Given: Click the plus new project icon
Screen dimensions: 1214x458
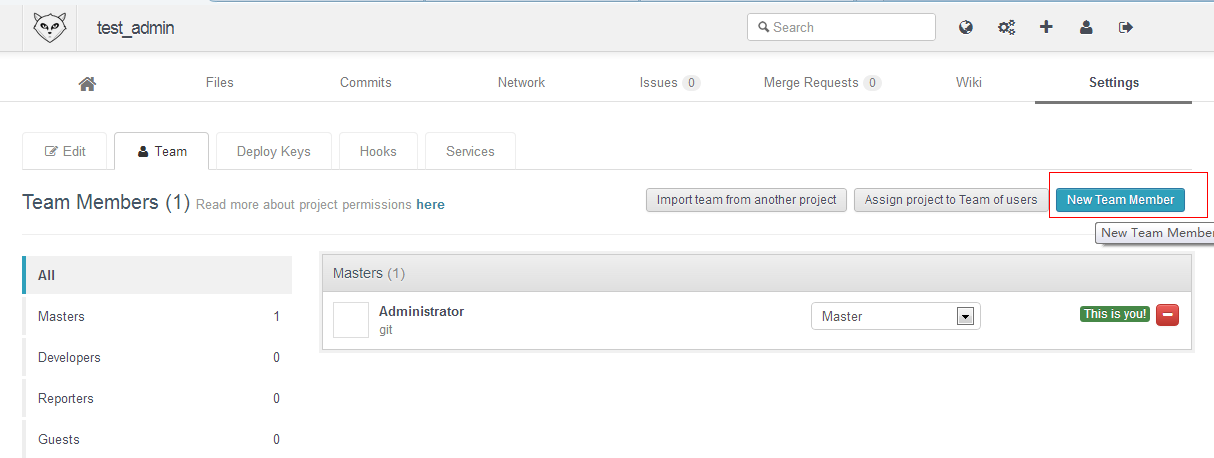Looking at the screenshot, I should pos(1046,27).
